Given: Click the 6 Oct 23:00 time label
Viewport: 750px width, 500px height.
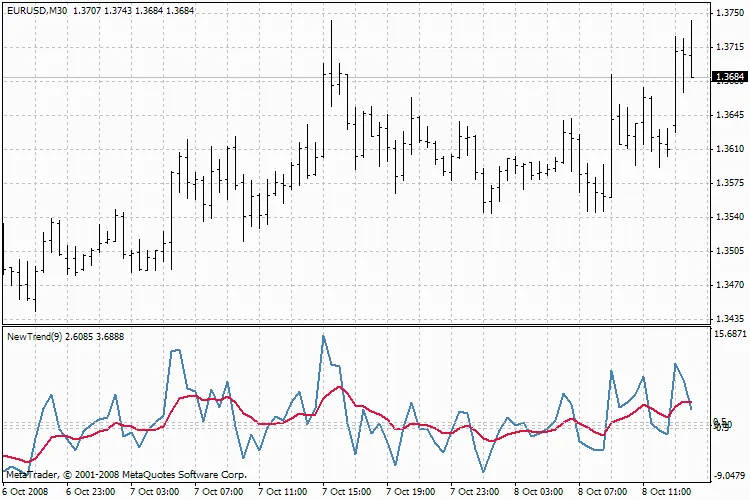Looking at the screenshot, I should click(x=88, y=492).
